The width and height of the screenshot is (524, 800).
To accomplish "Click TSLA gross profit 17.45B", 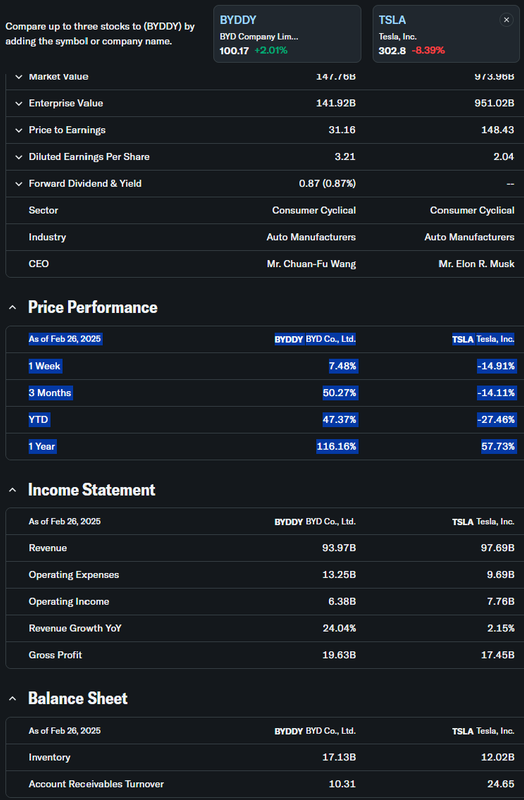I will (x=497, y=655).
